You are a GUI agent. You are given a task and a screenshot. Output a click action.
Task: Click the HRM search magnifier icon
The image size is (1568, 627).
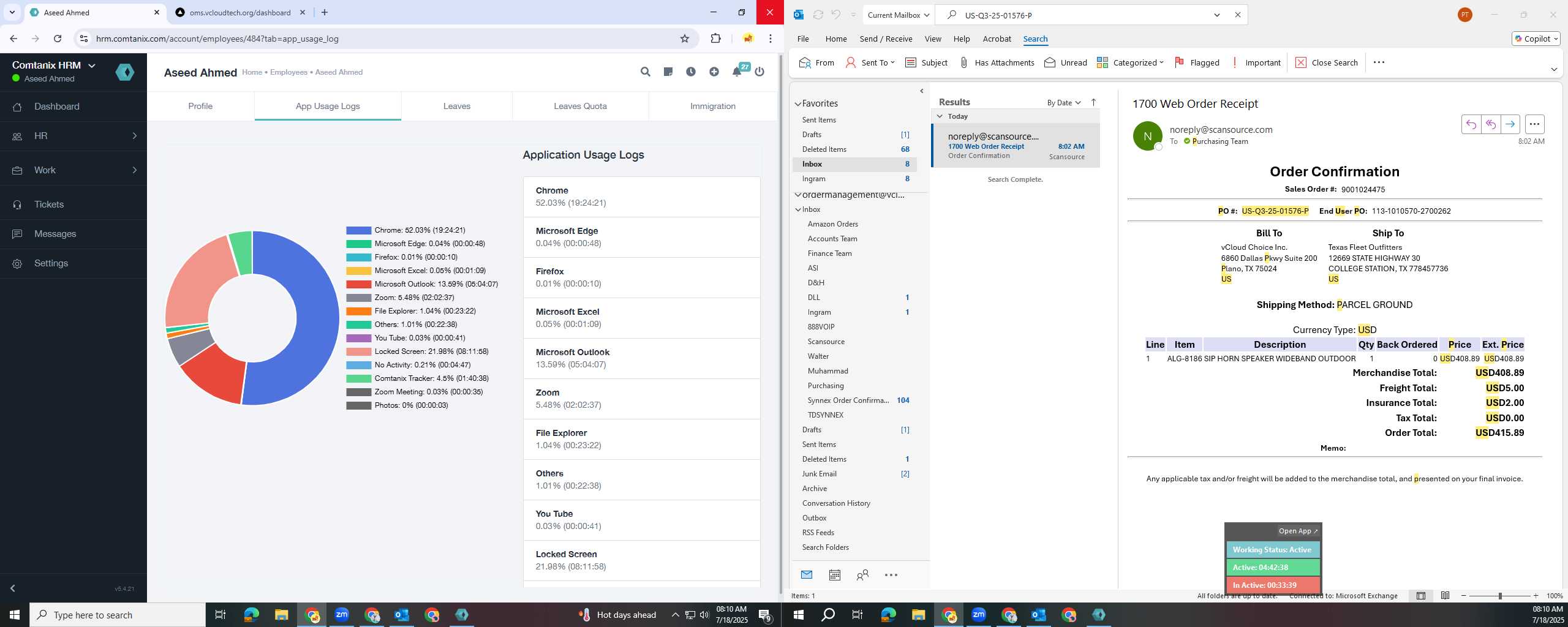645,72
